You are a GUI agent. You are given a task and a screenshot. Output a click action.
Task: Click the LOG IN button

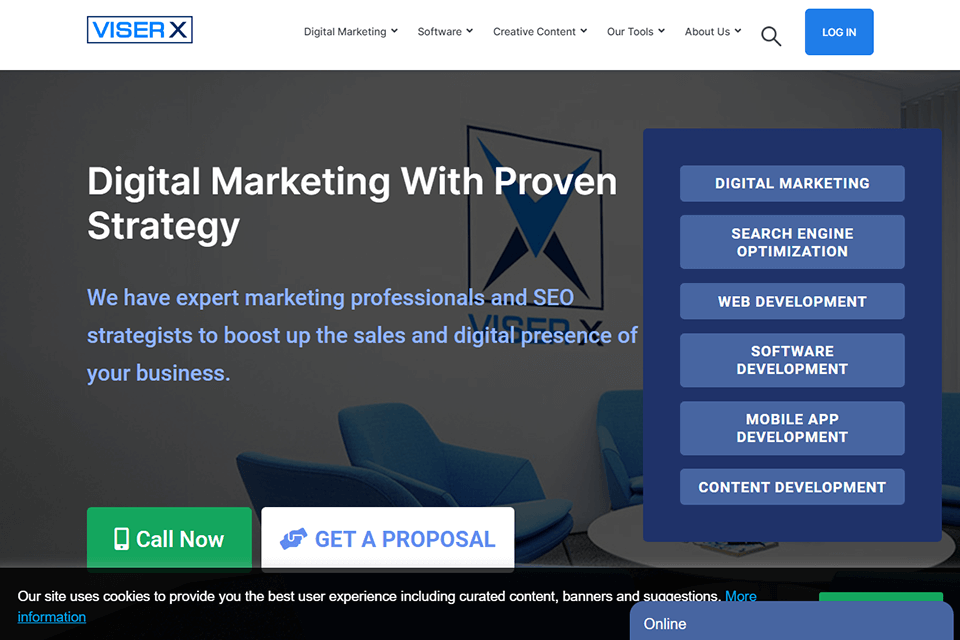click(839, 32)
